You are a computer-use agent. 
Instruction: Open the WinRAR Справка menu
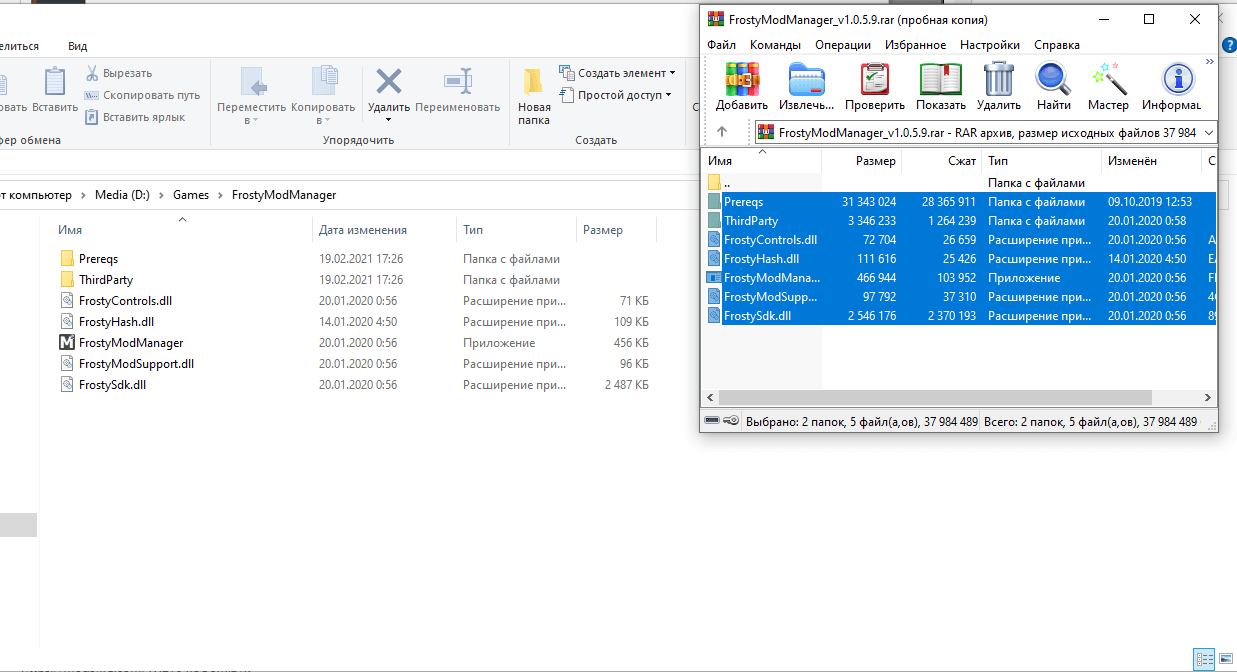pyautogui.click(x=1057, y=45)
